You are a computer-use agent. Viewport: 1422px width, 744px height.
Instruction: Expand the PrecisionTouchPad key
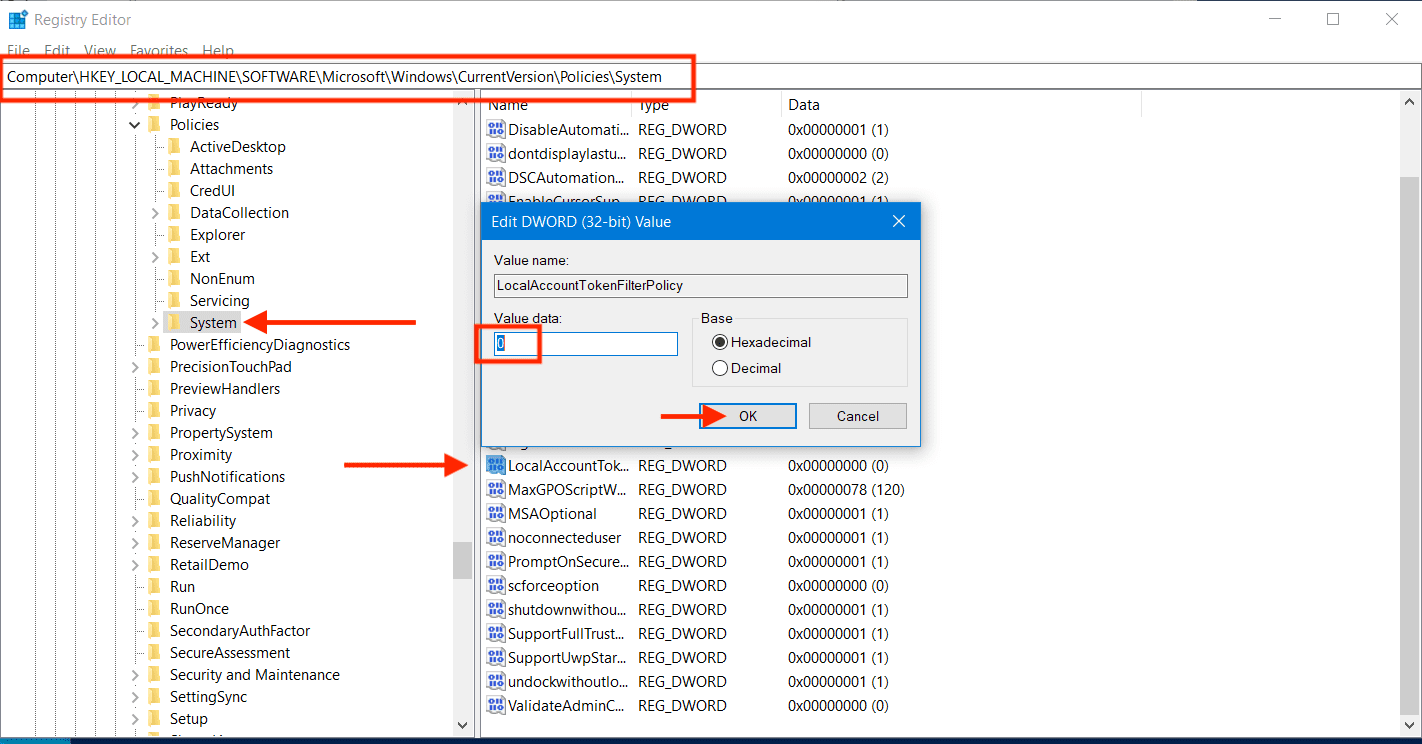135,367
